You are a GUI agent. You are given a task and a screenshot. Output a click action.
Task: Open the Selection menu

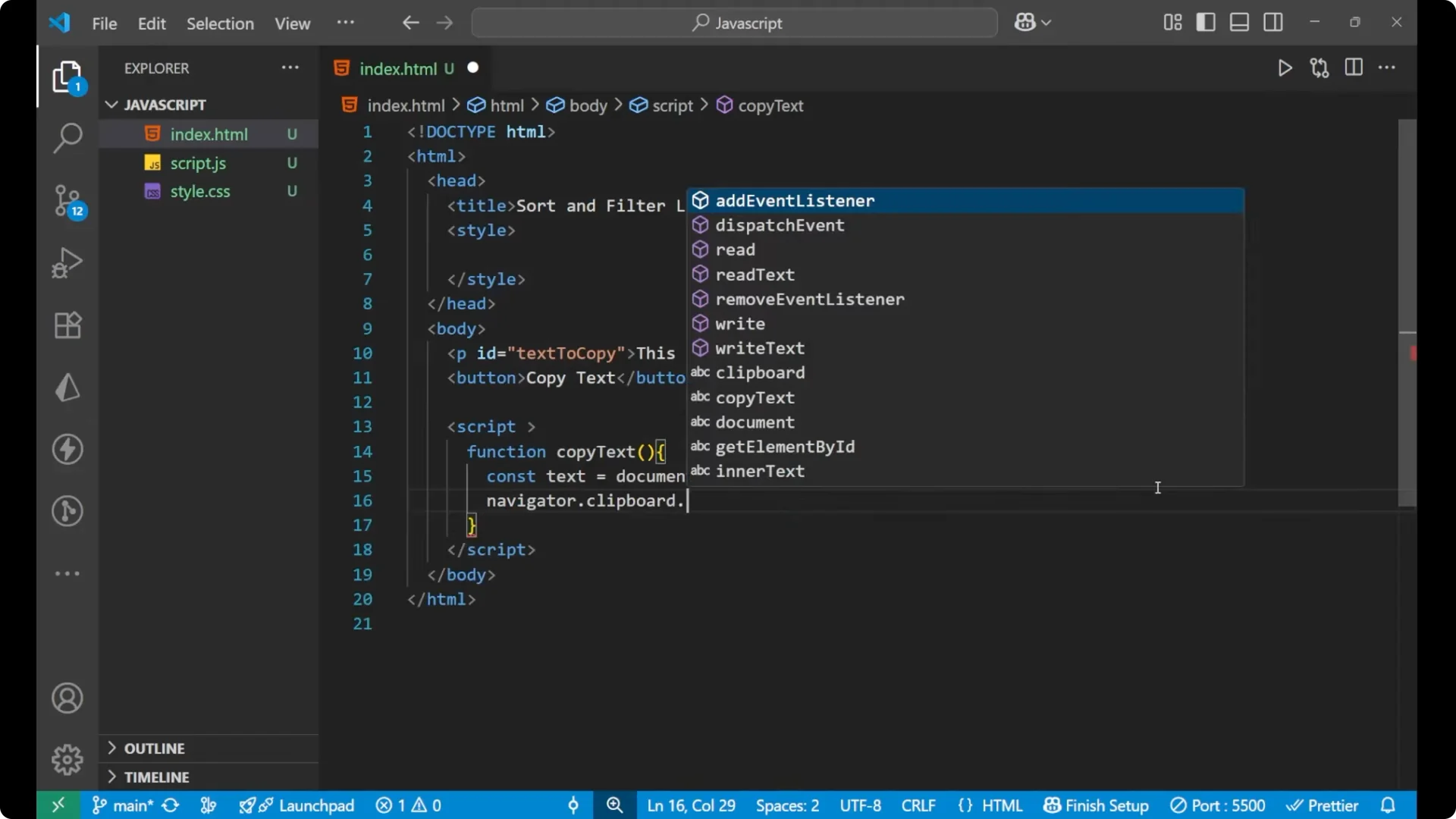pyautogui.click(x=220, y=24)
